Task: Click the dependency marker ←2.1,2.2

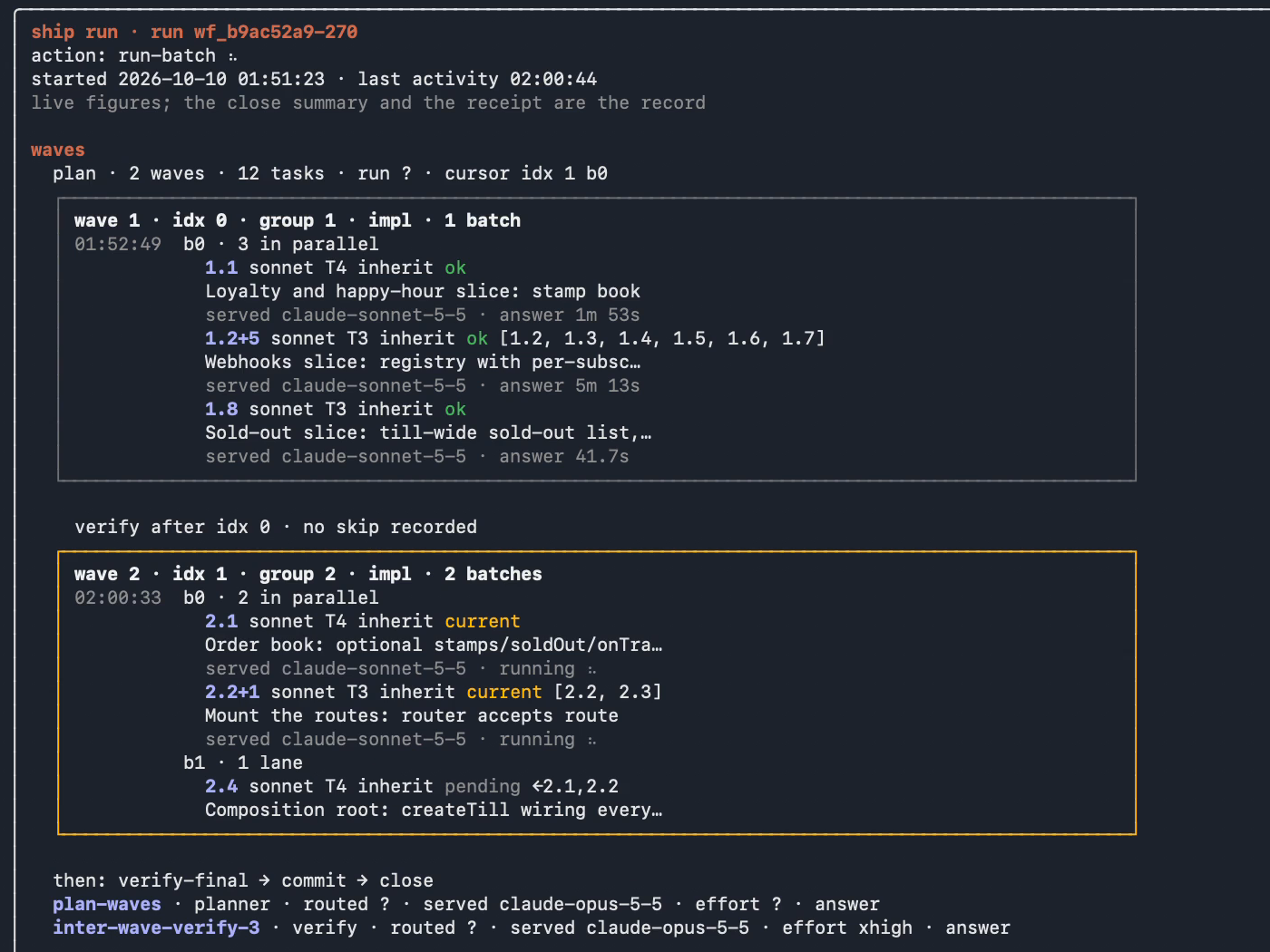Action: tap(575, 786)
